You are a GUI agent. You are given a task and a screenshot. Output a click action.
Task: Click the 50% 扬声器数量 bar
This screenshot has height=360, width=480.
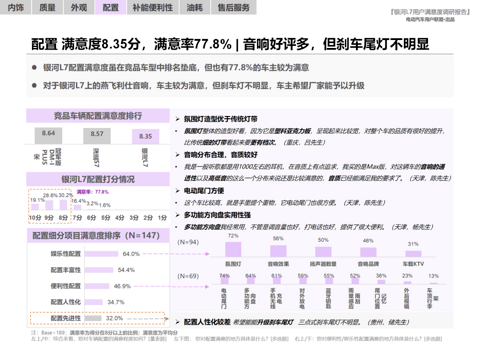point(323,252)
